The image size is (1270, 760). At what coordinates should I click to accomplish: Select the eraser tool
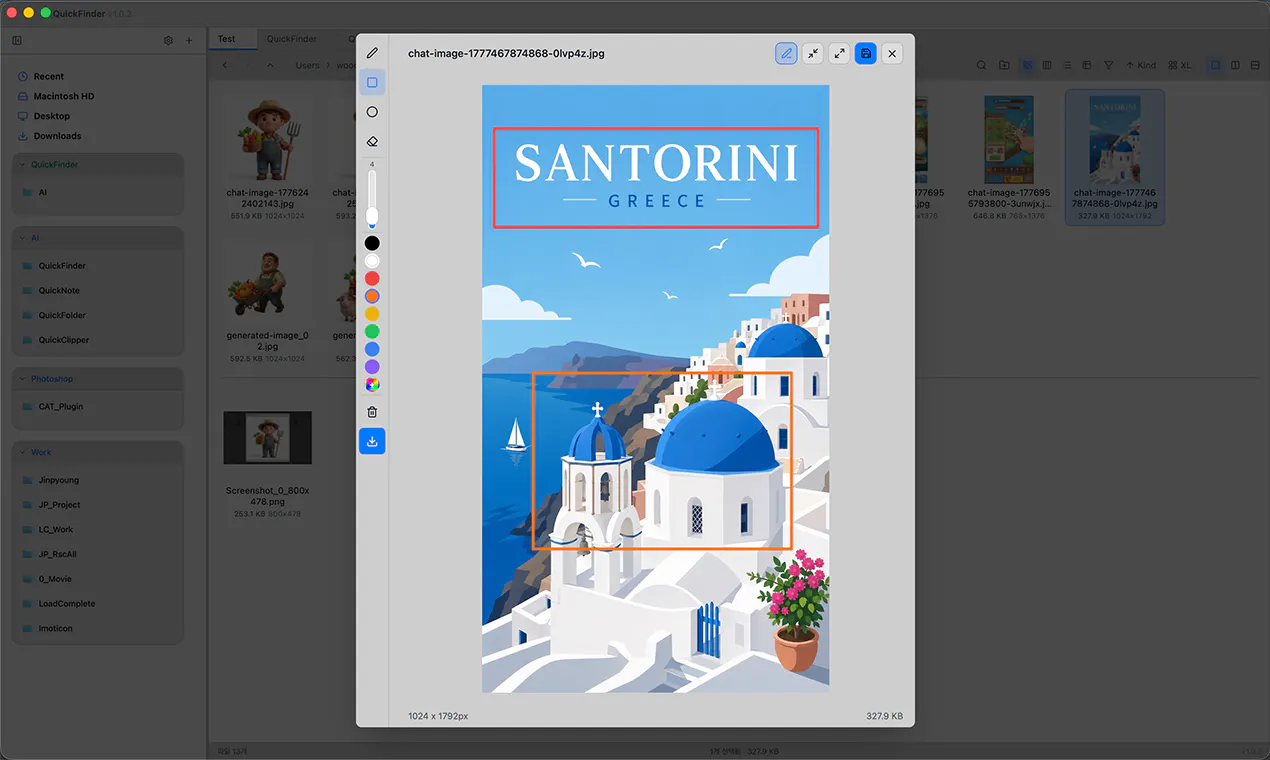click(x=372, y=142)
